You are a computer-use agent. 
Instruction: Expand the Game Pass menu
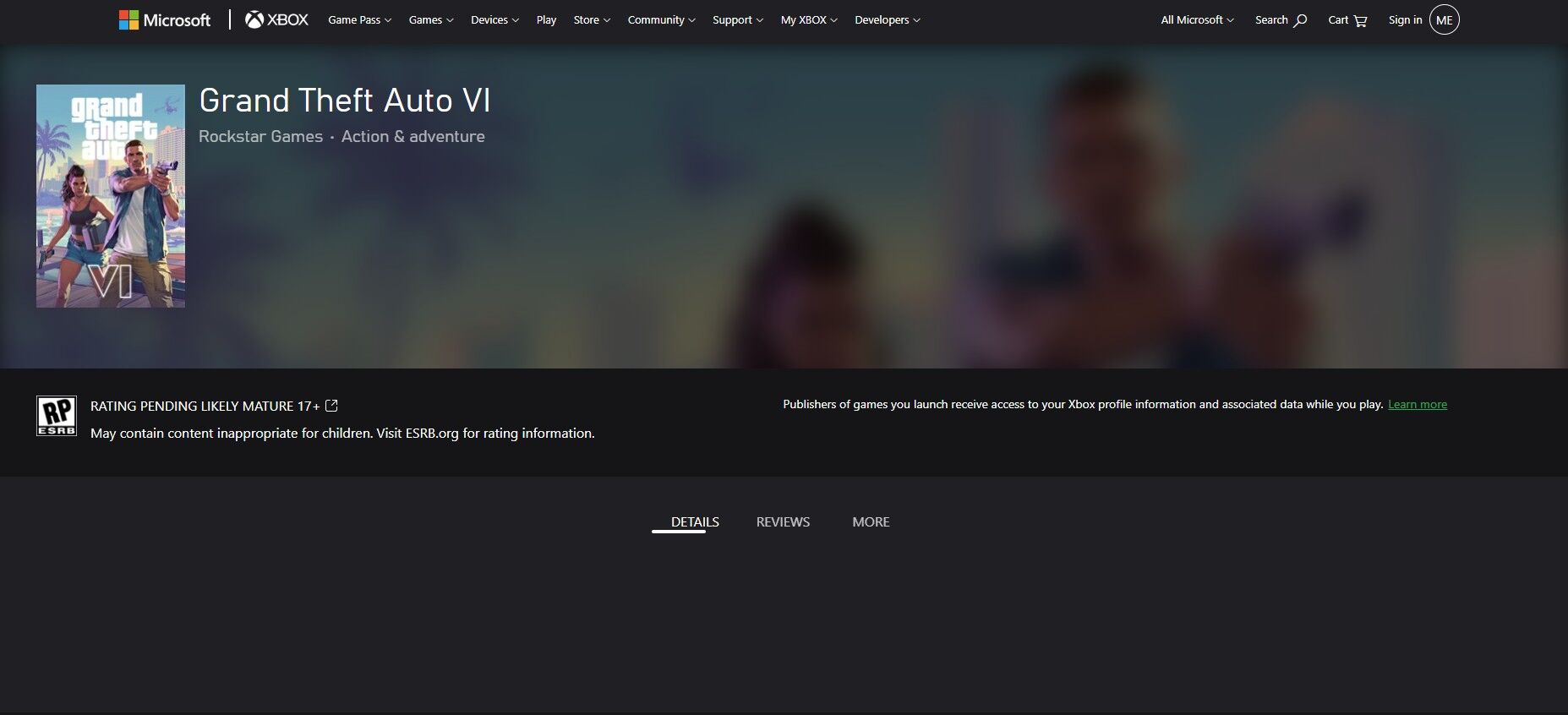[x=359, y=19]
